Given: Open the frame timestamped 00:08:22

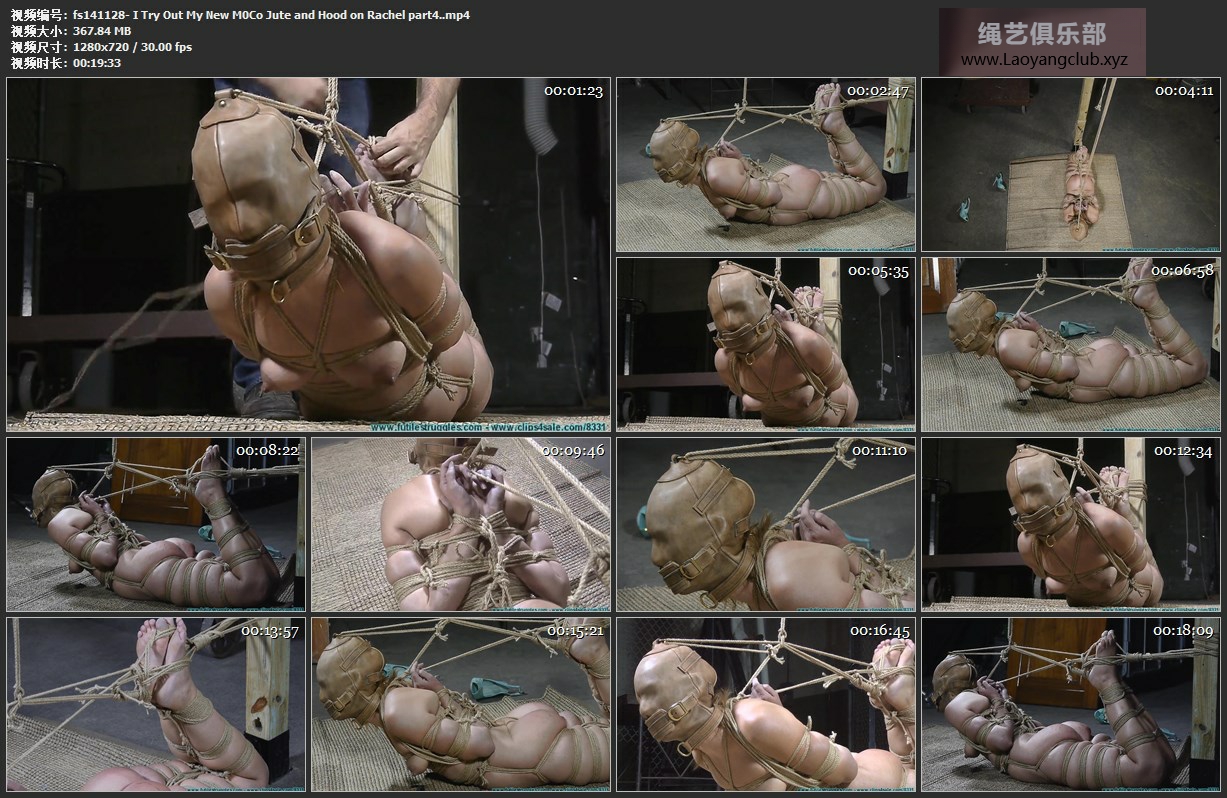Looking at the screenshot, I should (x=156, y=524).
